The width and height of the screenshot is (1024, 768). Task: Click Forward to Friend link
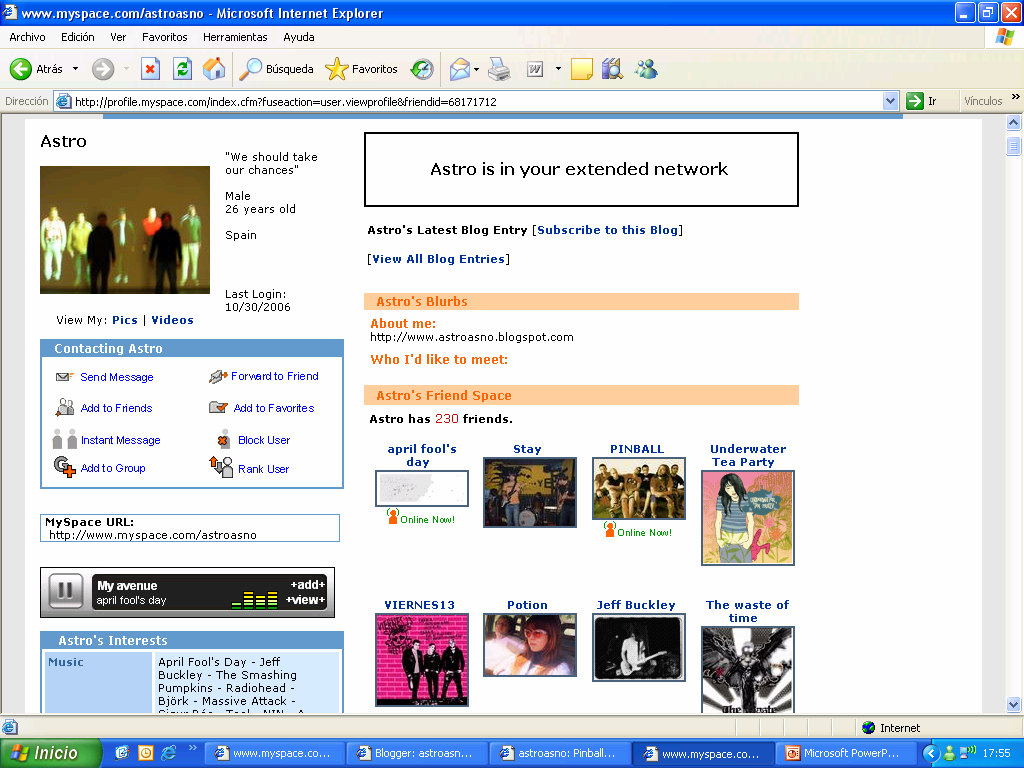(x=275, y=376)
